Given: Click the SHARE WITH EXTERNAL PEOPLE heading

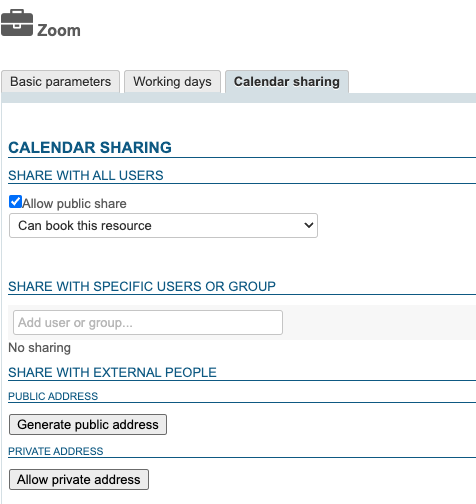Looking at the screenshot, I should click(x=112, y=372).
